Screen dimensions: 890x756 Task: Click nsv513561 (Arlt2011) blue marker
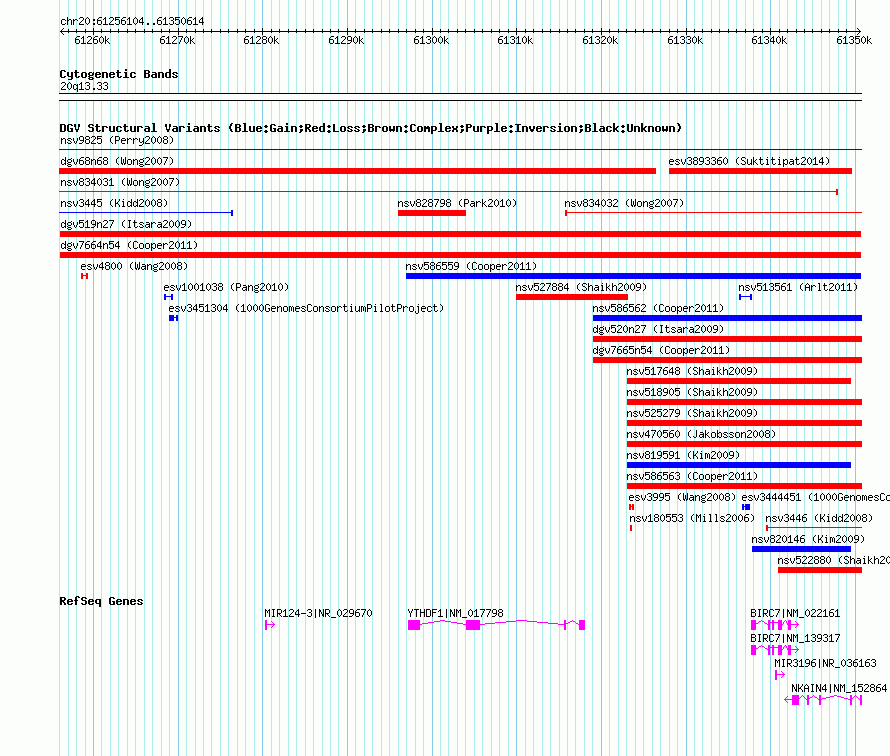tap(745, 297)
